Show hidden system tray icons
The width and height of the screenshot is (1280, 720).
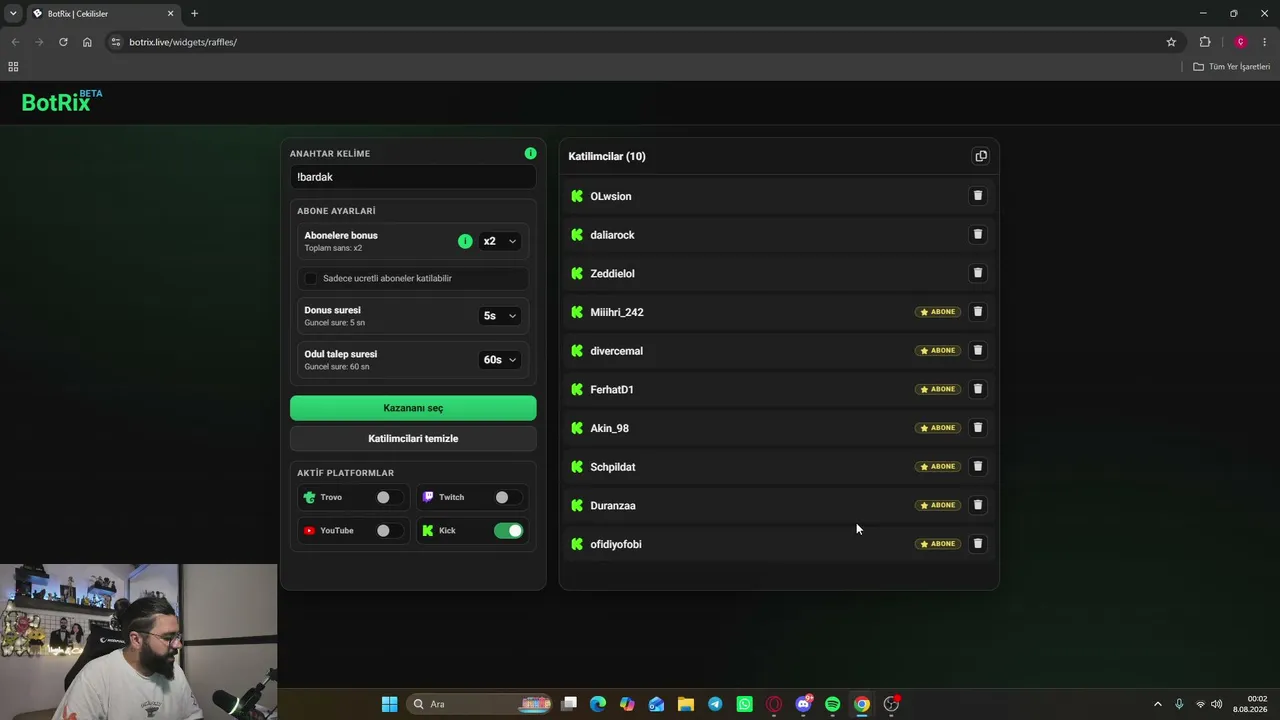tap(1158, 704)
